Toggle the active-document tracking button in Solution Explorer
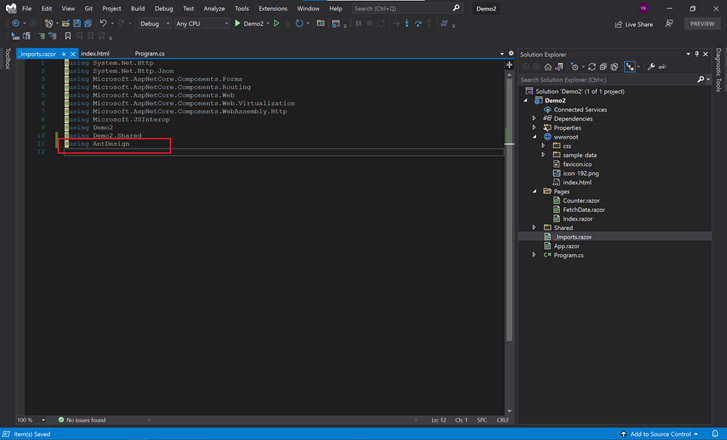The image size is (727, 440). click(x=630, y=67)
